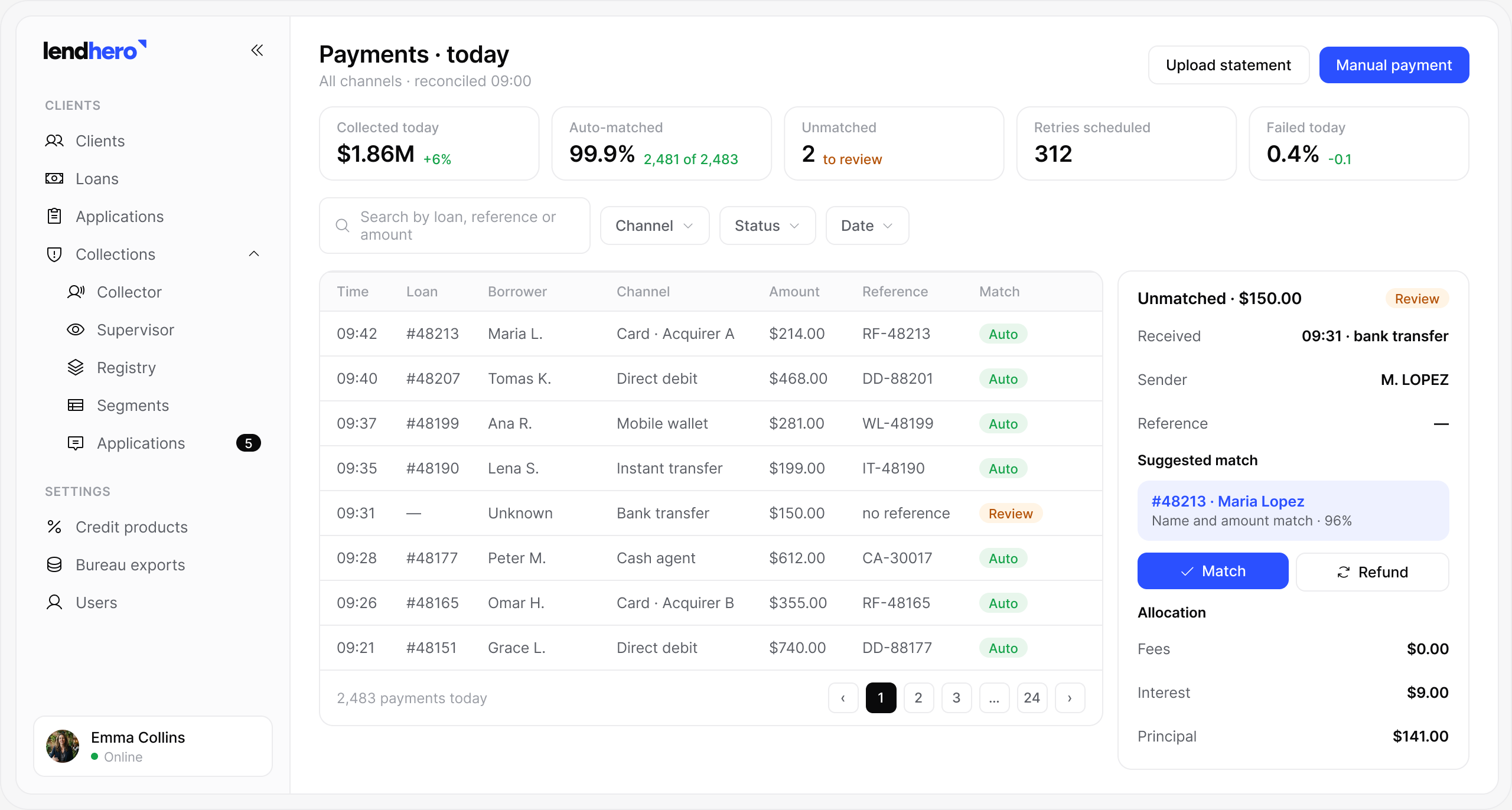This screenshot has width=1512, height=810.
Task: Click the Credit products percent icon
Action: 54,527
